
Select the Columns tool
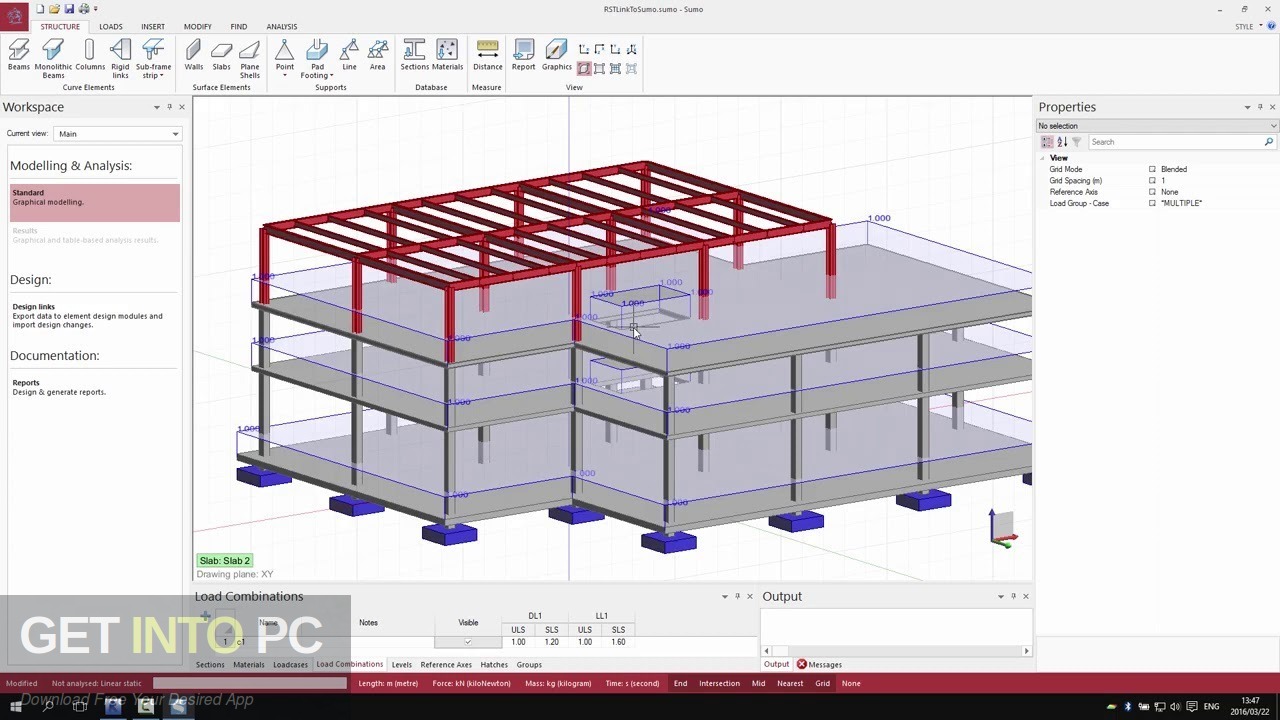(90, 55)
